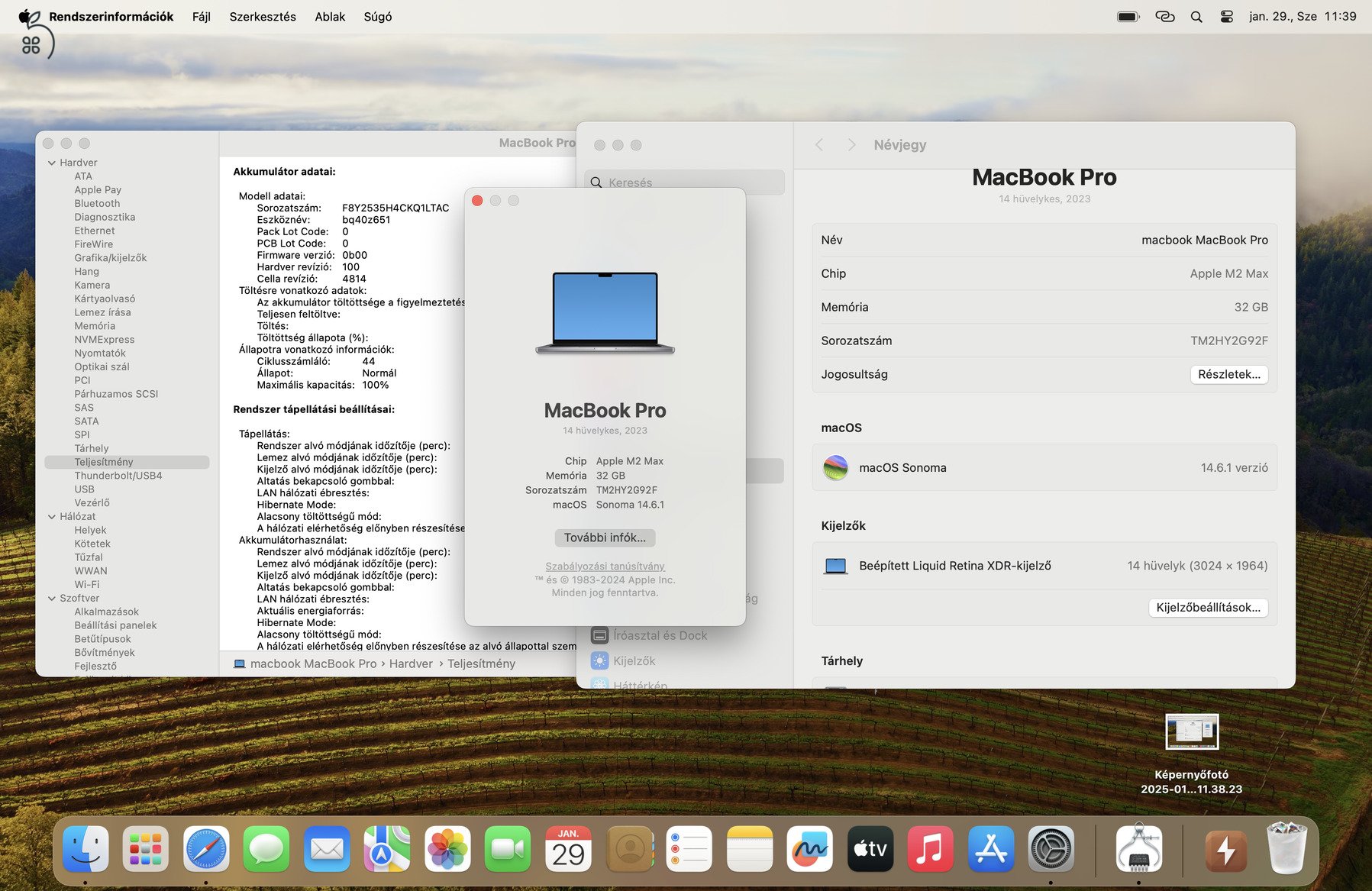The width and height of the screenshot is (1372, 891).
Task: Open System Settings gear in the Dock
Action: (1051, 848)
